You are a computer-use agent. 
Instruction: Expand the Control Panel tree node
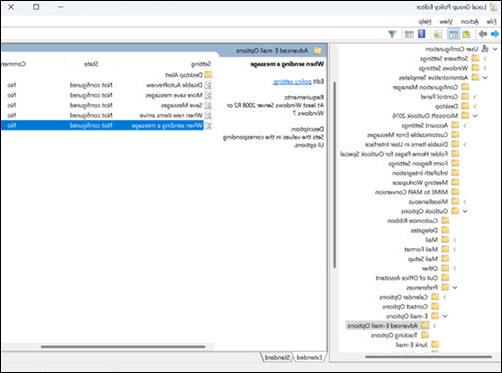(x=475, y=97)
